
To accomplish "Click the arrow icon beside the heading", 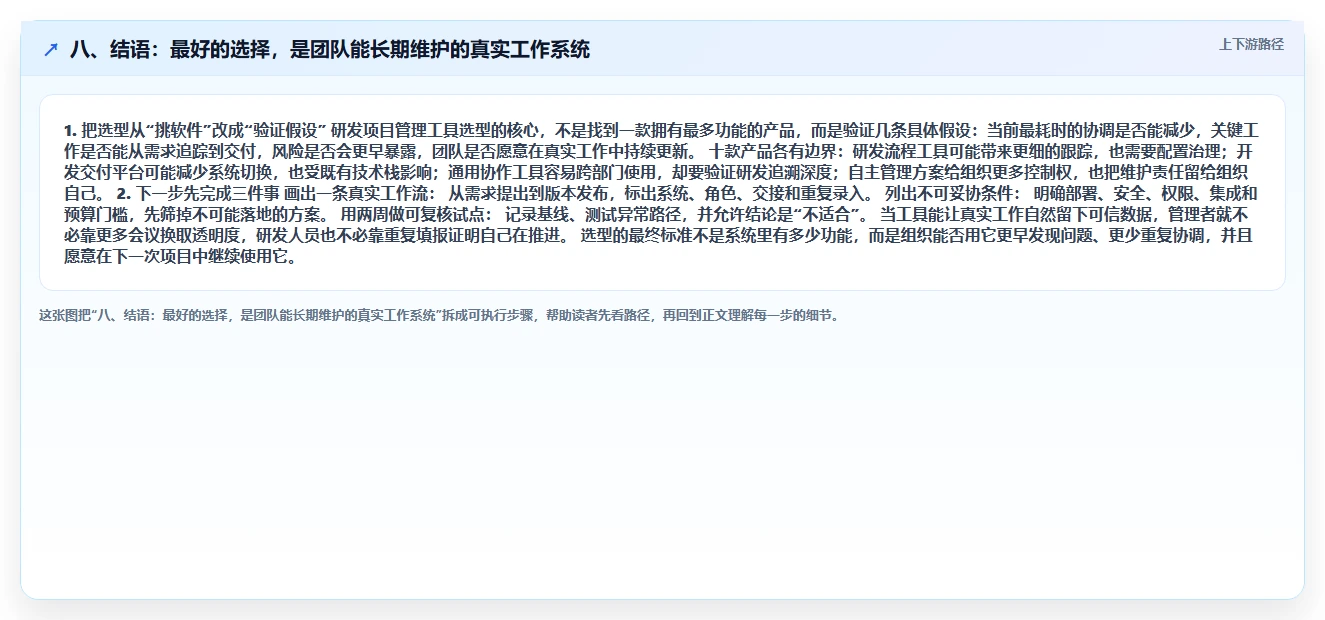I will (x=50, y=49).
